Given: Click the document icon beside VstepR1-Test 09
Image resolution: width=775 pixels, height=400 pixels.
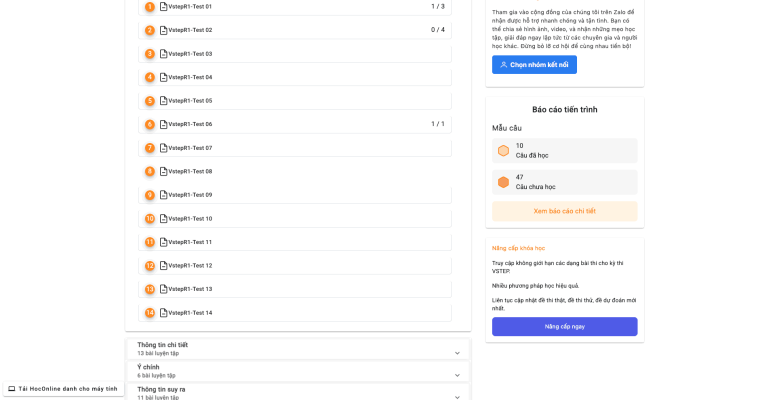Looking at the screenshot, I should (x=164, y=195).
